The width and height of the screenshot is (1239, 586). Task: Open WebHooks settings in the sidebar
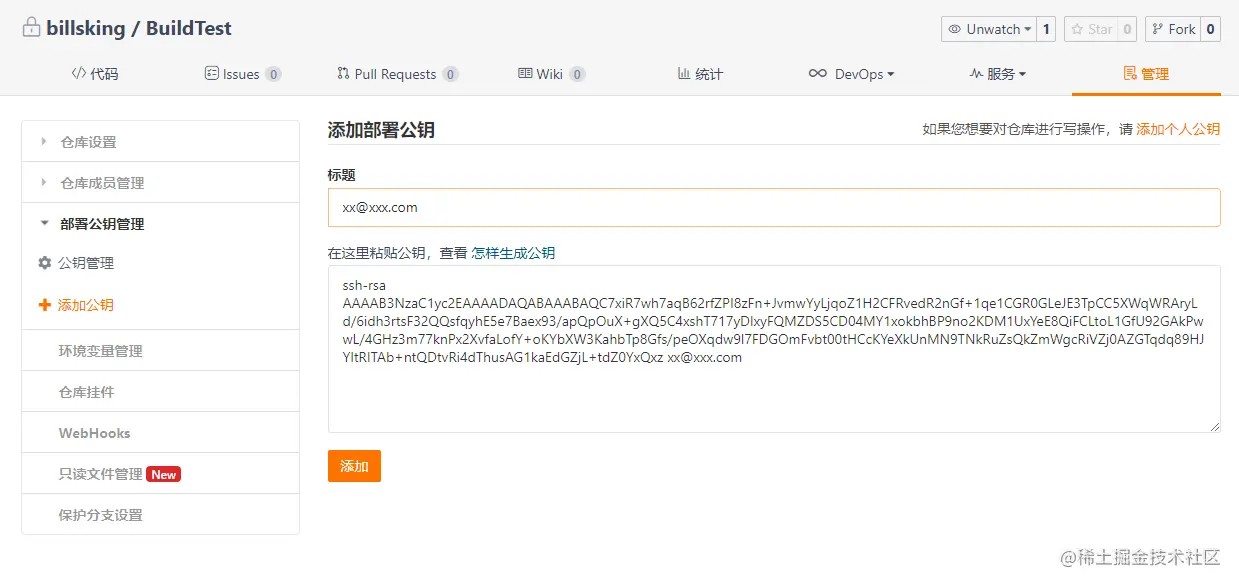160,432
